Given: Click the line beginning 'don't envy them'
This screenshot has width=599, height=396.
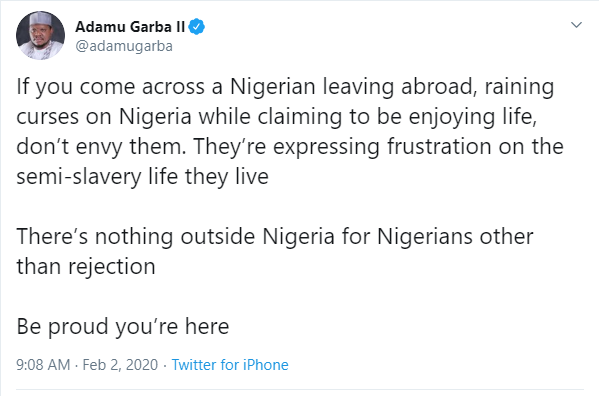Looking at the screenshot, I should pos(290,147).
